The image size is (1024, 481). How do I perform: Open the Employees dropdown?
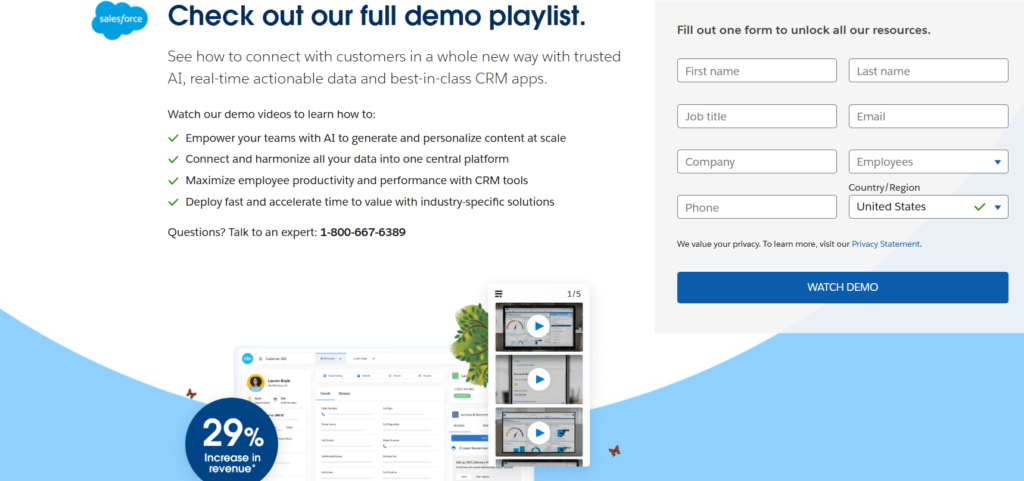tap(928, 161)
